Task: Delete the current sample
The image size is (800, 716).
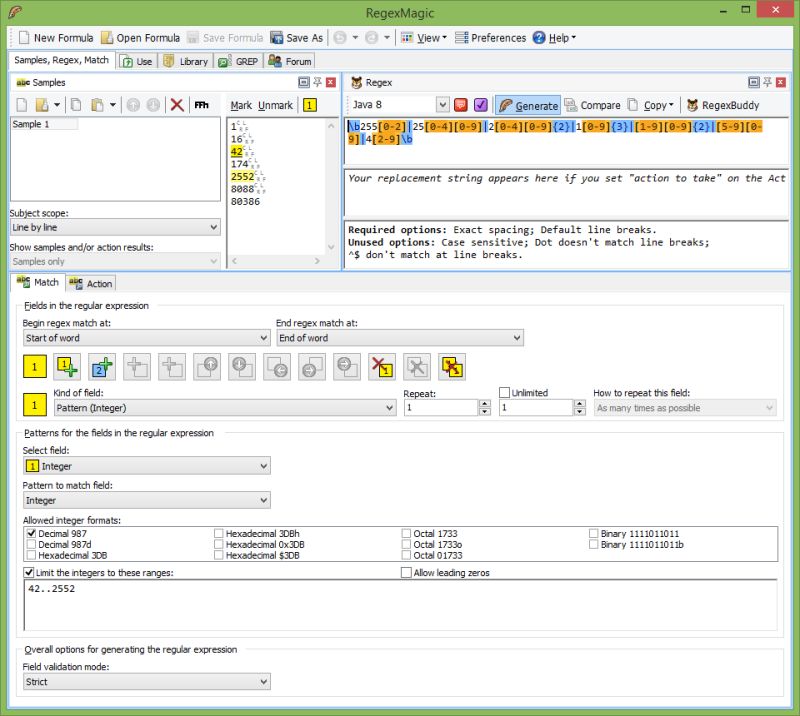Action: click(x=175, y=103)
